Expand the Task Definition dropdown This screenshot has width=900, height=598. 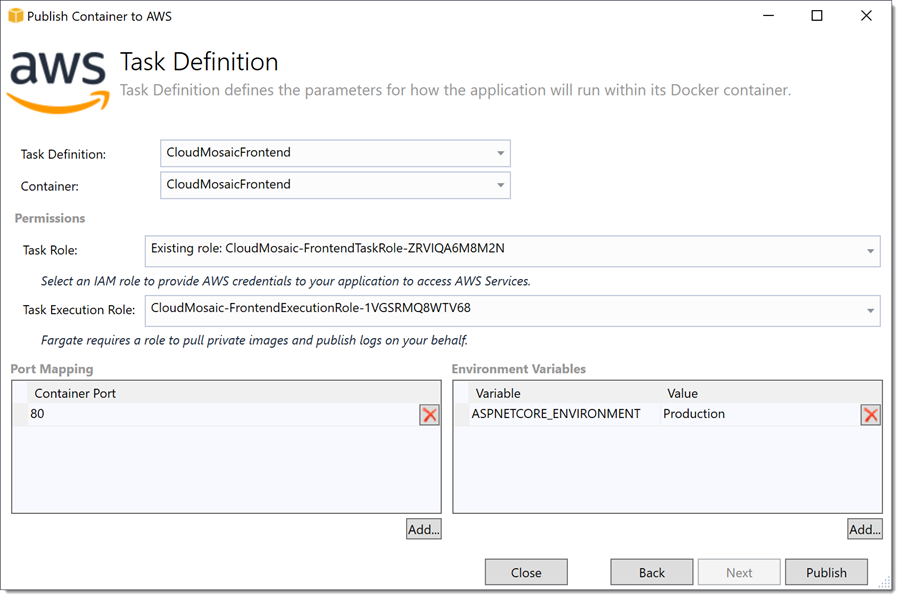pyautogui.click(x=500, y=153)
